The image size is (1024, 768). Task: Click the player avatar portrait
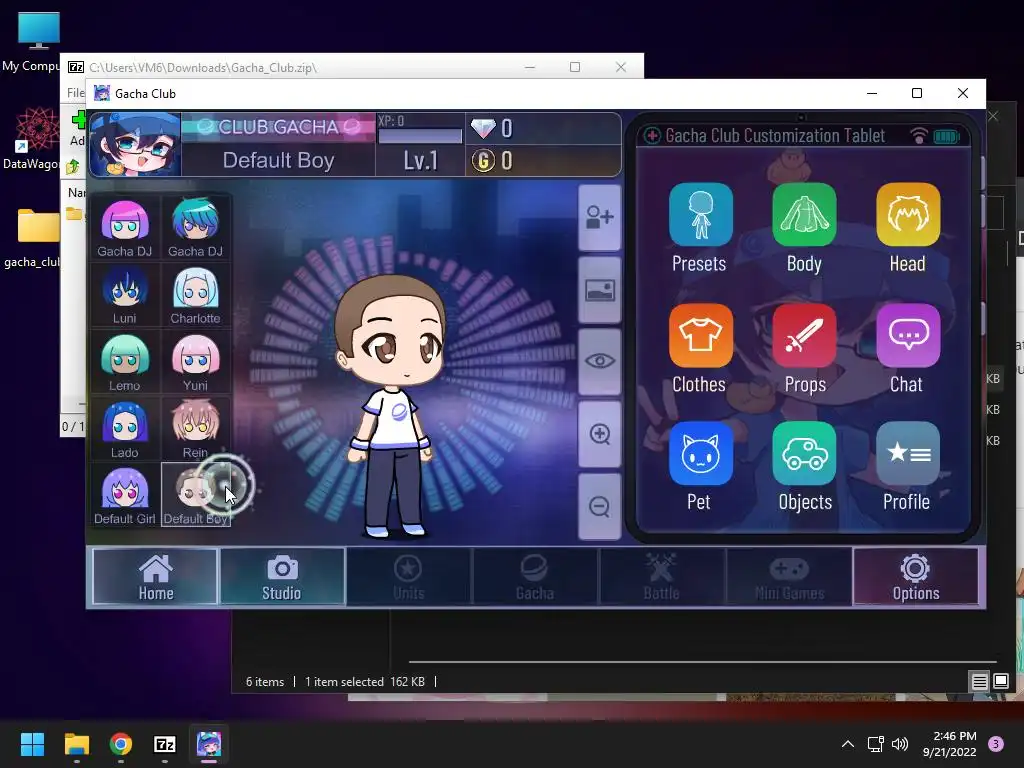pos(135,144)
